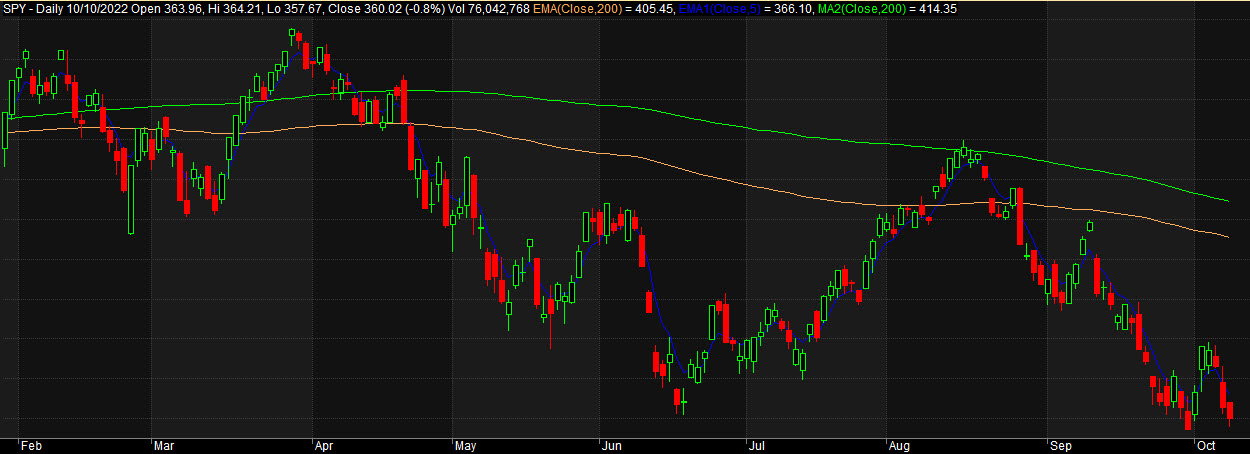Click the Close 360.02 (-0.8%) value
This screenshot has width=1250, height=454.
point(388,8)
